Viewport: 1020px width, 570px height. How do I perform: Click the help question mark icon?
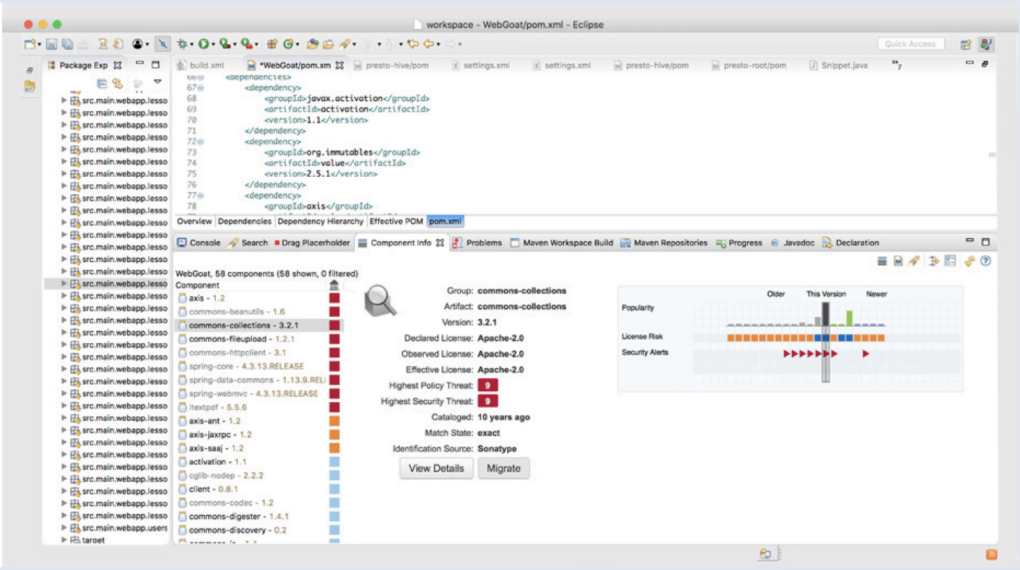[986, 261]
